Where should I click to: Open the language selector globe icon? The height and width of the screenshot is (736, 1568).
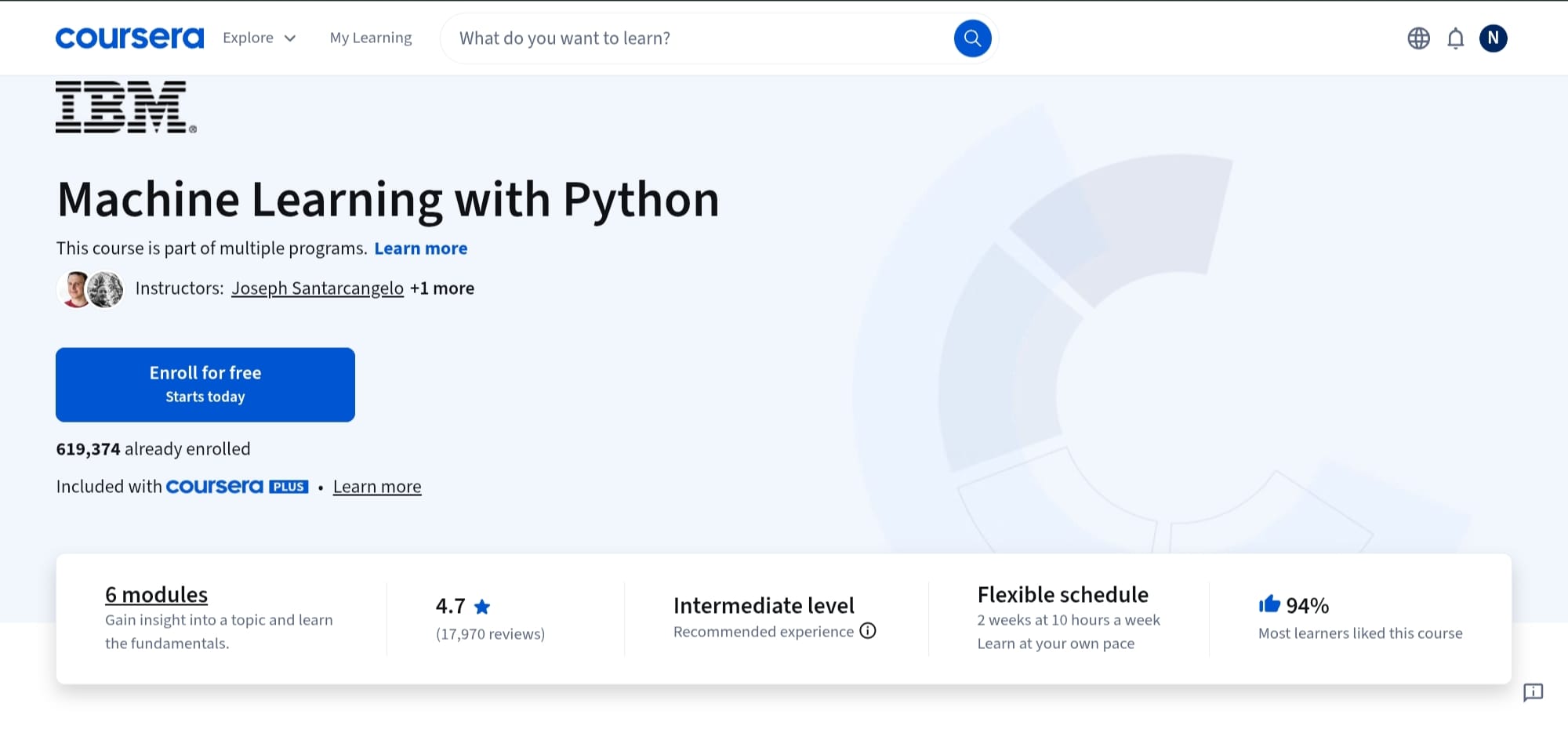1417,38
